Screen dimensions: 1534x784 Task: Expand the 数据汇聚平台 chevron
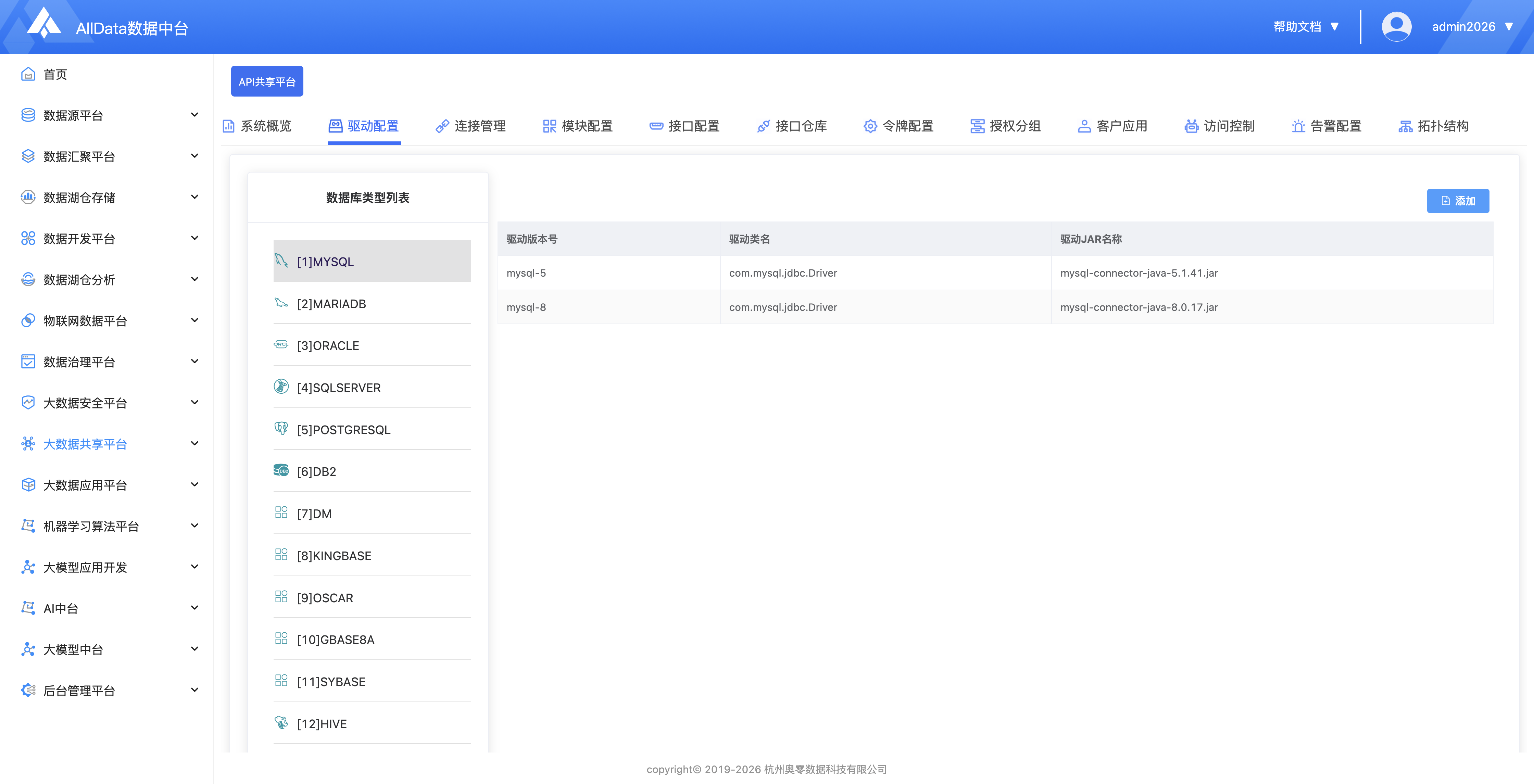194,155
